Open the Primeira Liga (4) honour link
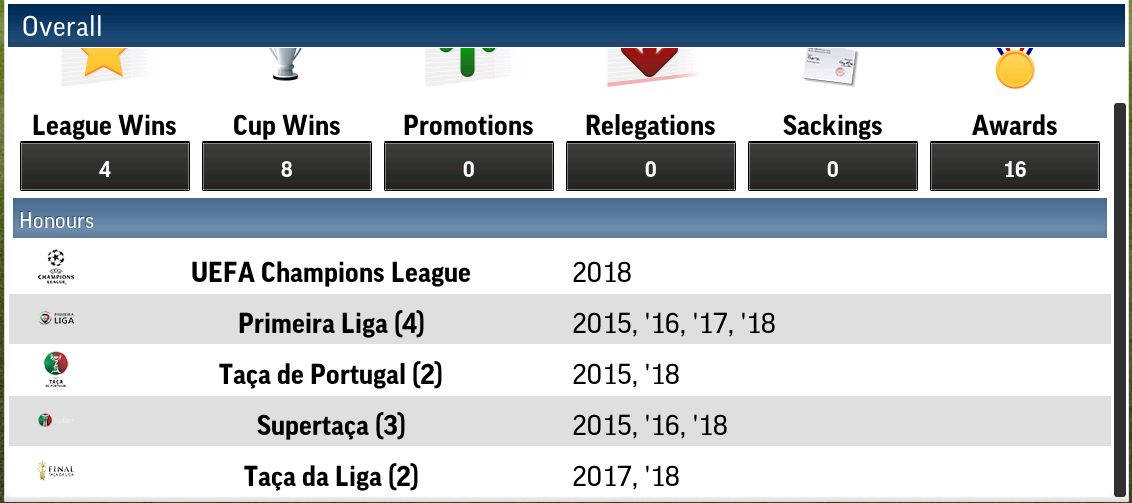Image resolution: width=1132 pixels, height=503 pixels. (x=331, y=324)
